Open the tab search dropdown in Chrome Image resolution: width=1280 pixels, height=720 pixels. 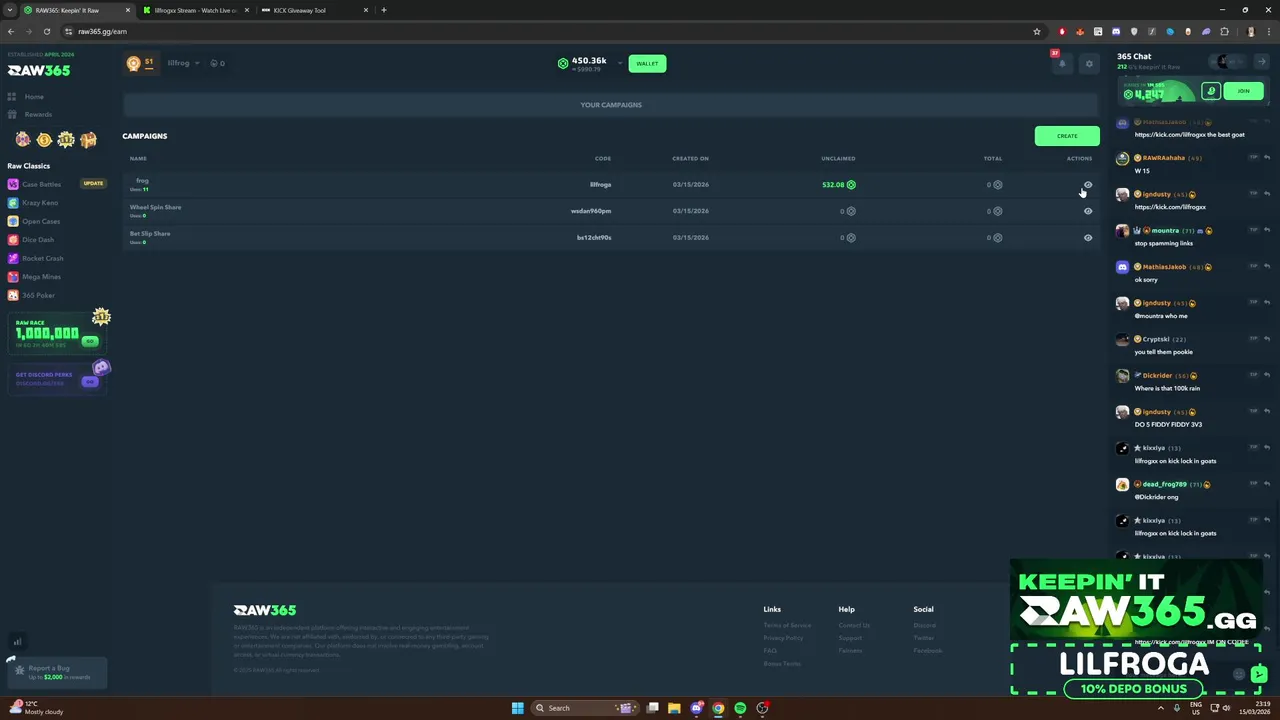pos(10,10)
